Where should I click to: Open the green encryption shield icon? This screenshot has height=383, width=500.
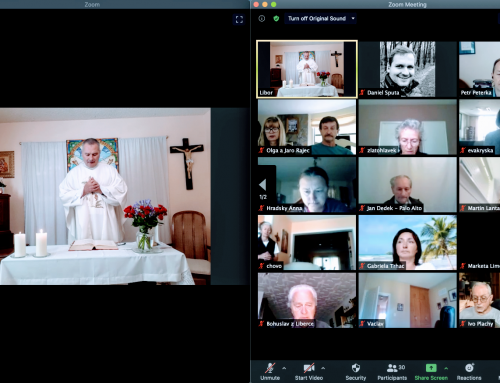point(276,19)
